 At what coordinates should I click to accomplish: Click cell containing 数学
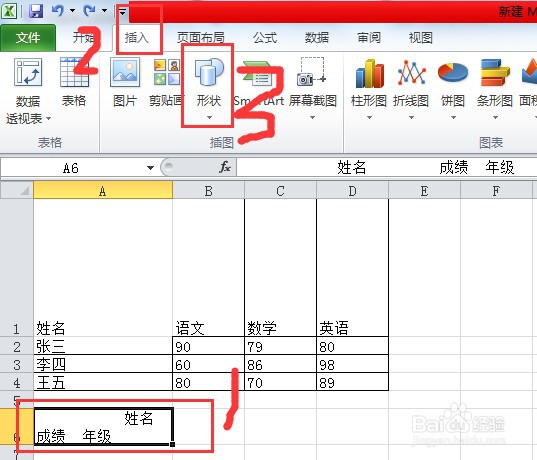(x=280, y=268)
